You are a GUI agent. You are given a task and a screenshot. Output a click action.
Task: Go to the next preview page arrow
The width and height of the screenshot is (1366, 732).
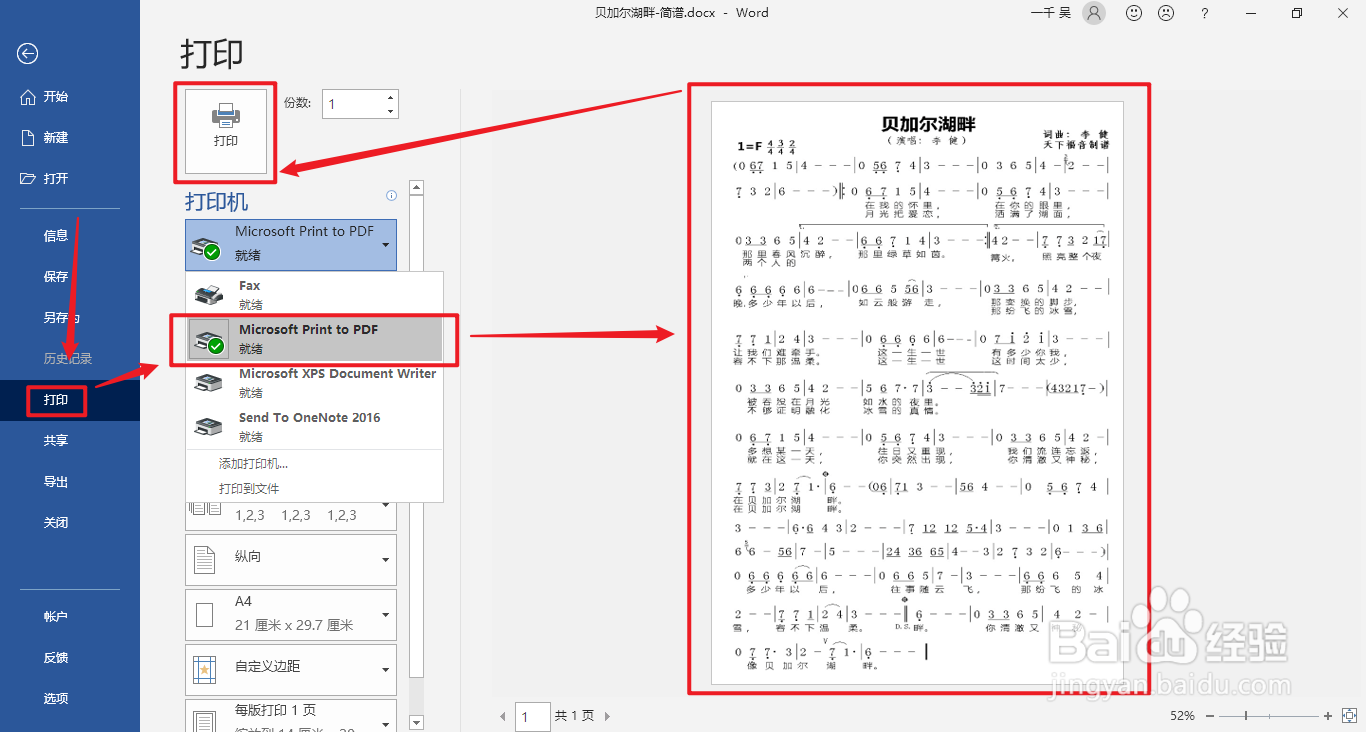607,716
